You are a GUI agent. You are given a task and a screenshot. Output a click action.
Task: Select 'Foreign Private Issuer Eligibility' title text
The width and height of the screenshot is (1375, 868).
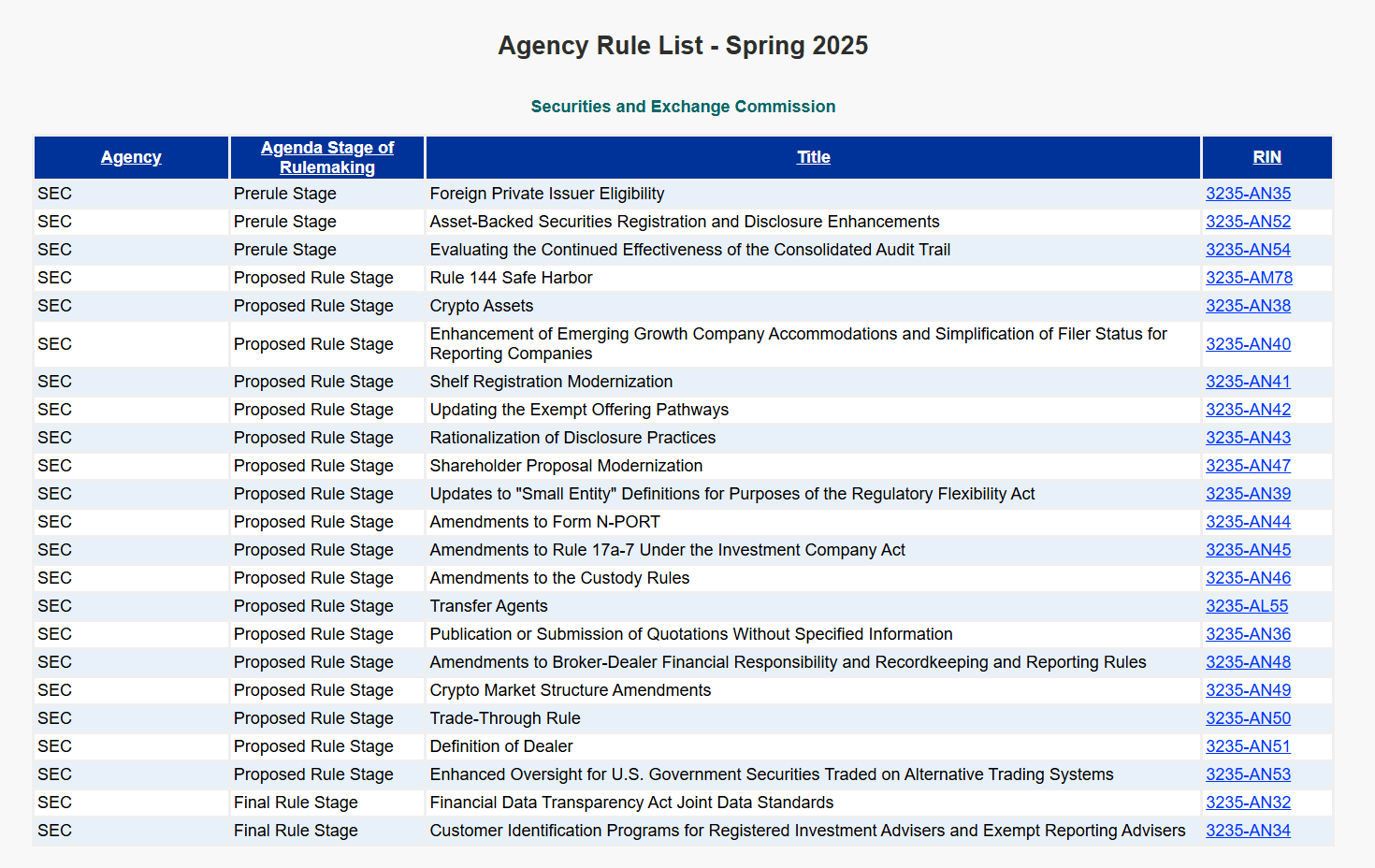point(547,194)
